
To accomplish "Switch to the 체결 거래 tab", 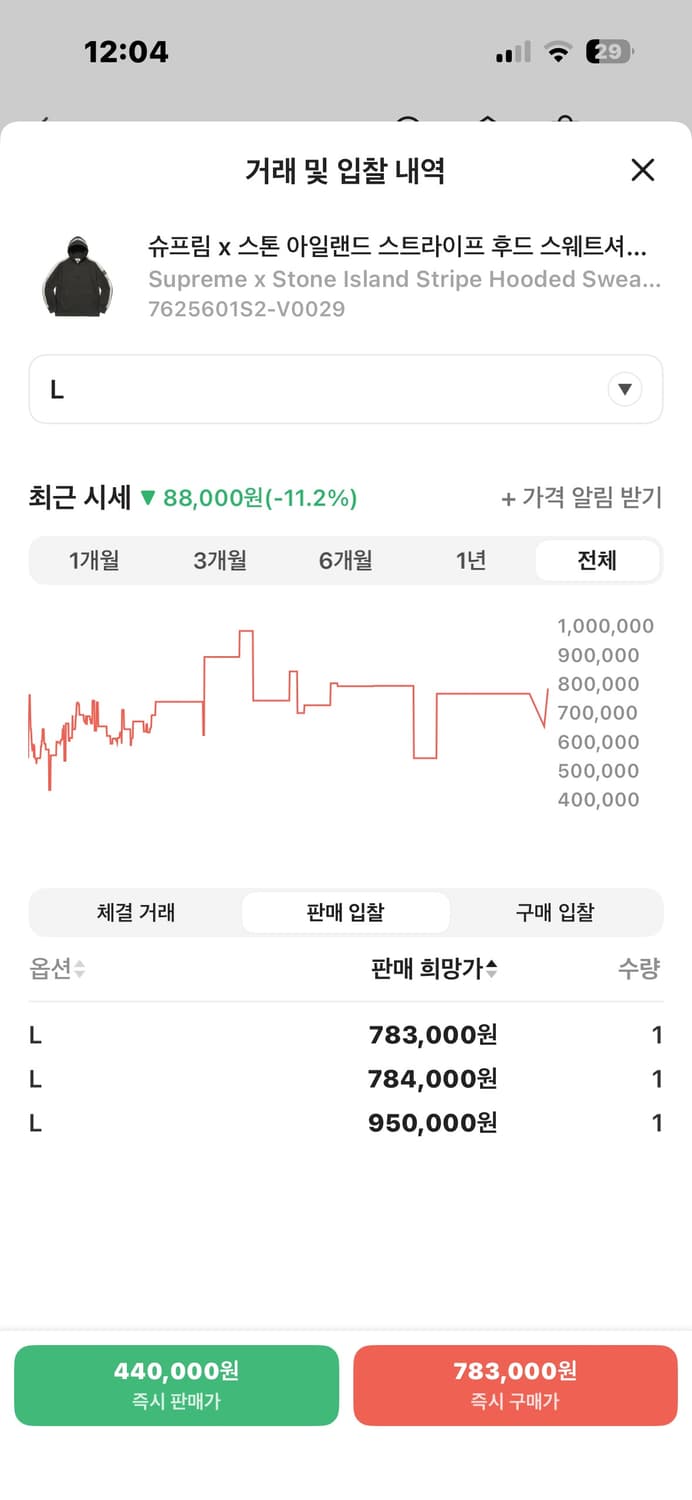I will pyautogui.click(x=135, y=911).
